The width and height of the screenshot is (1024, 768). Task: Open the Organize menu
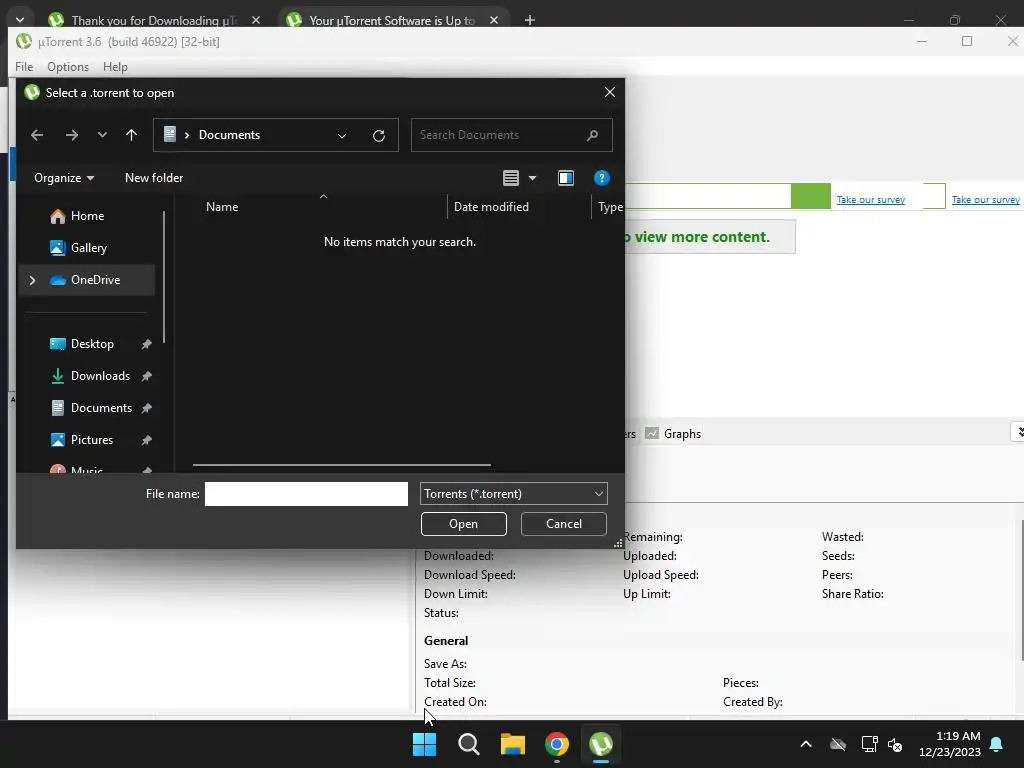[63, 178]
